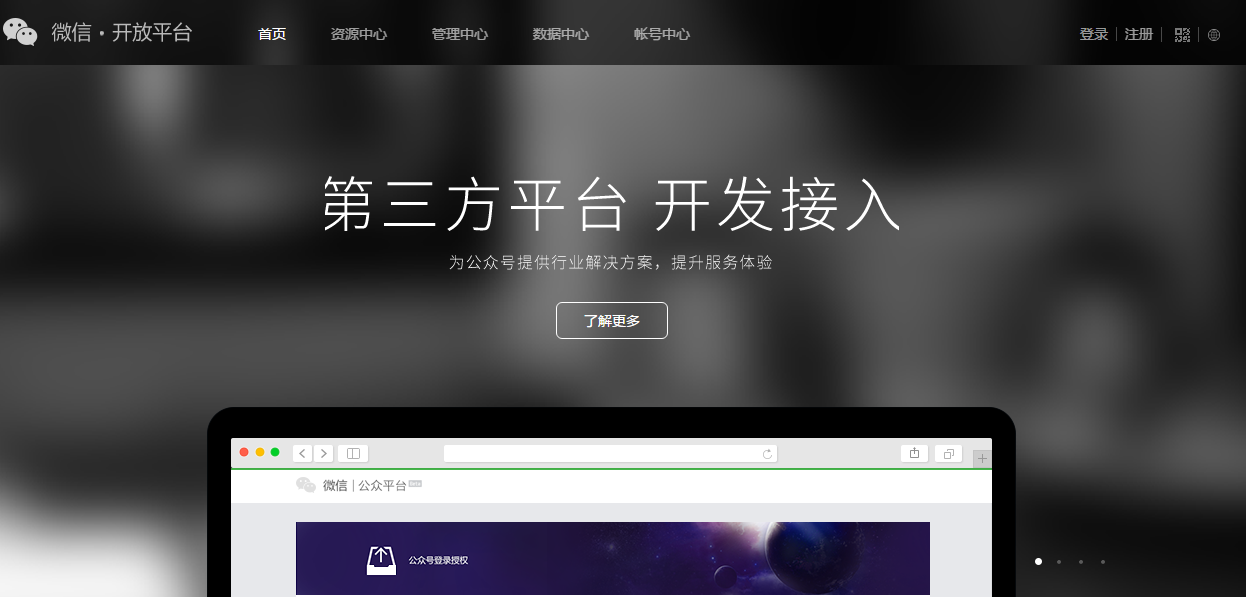Switch to the second carousel dot
Viewport: 1246px width, 597px height.
coord(1059,562)
